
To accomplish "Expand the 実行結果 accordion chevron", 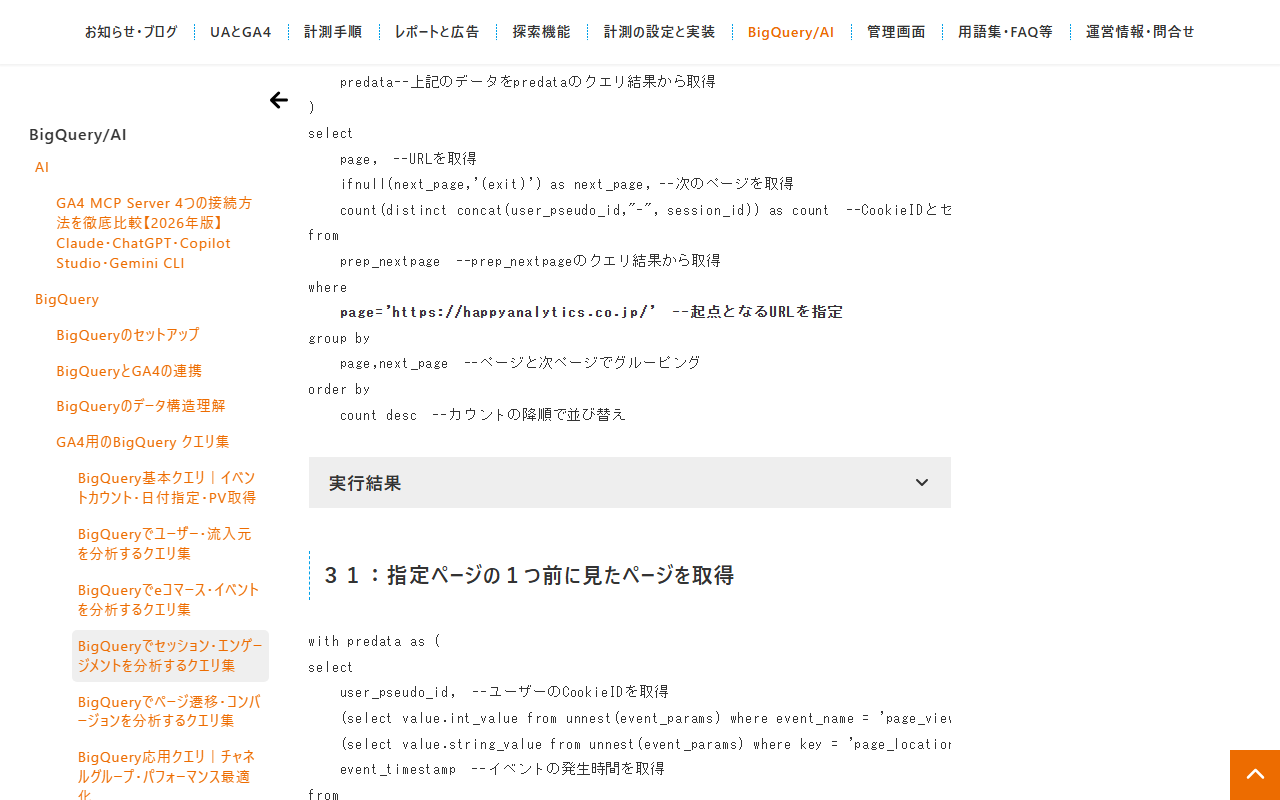I will (922, 483).
